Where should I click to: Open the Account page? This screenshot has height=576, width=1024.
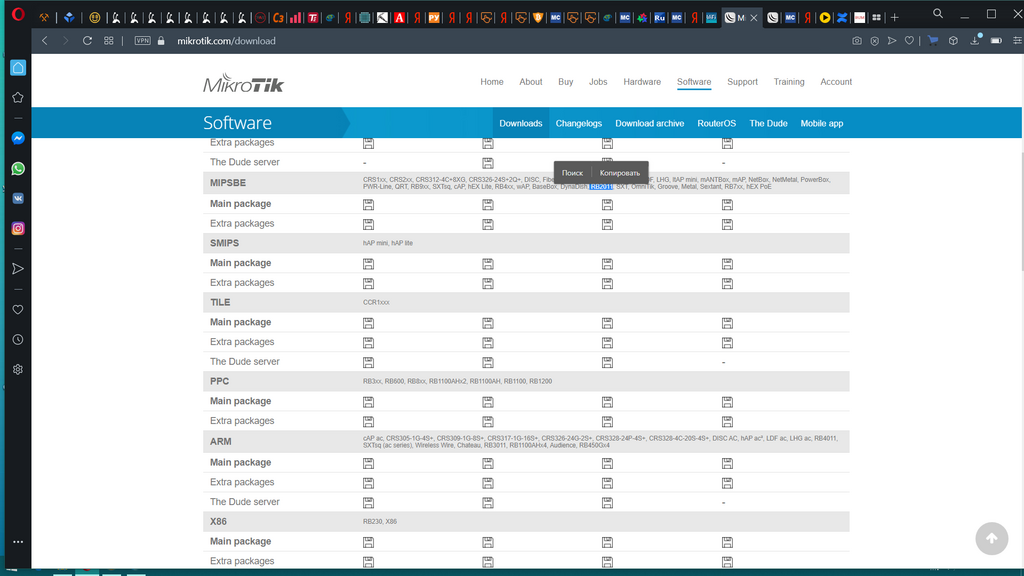tap(836, 82)
